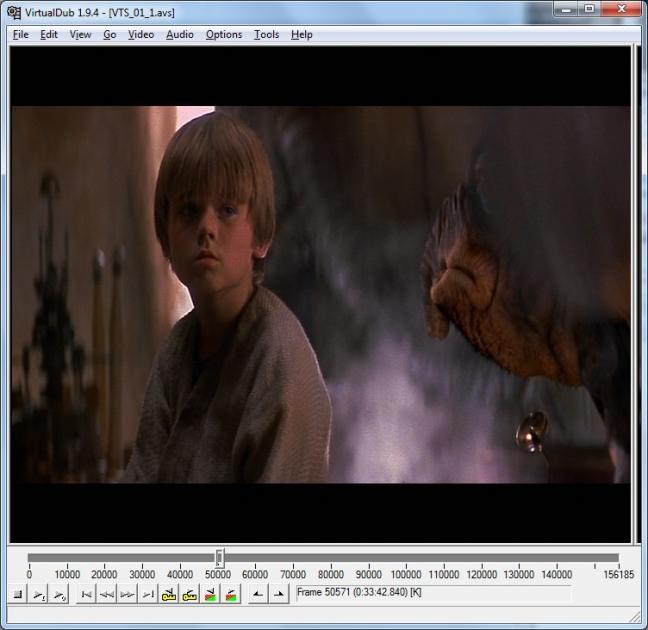This screenshot has width=648, height=630.
Task: Click the Stop playback button
Action: click(x=18, y=594)
